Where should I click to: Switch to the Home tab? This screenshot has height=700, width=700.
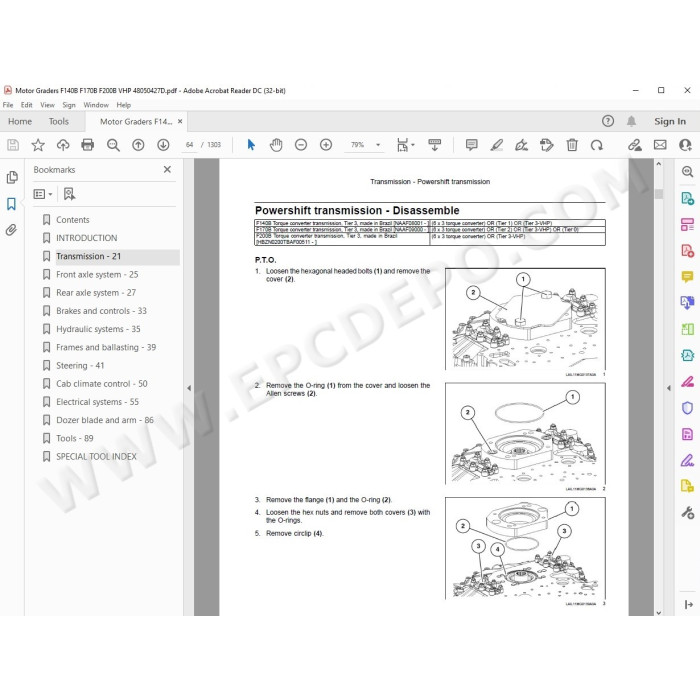coord(20,121)
